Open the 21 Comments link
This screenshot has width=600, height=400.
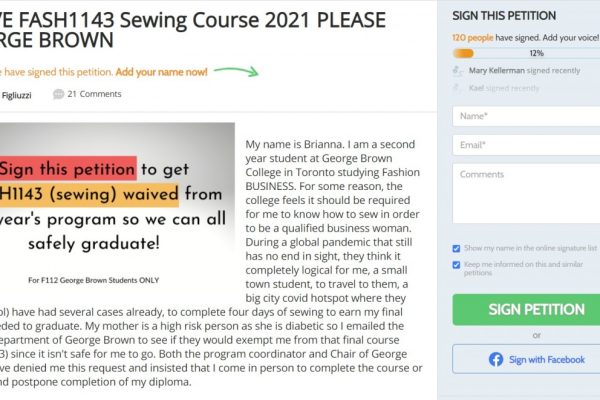[x=94, y=94]
